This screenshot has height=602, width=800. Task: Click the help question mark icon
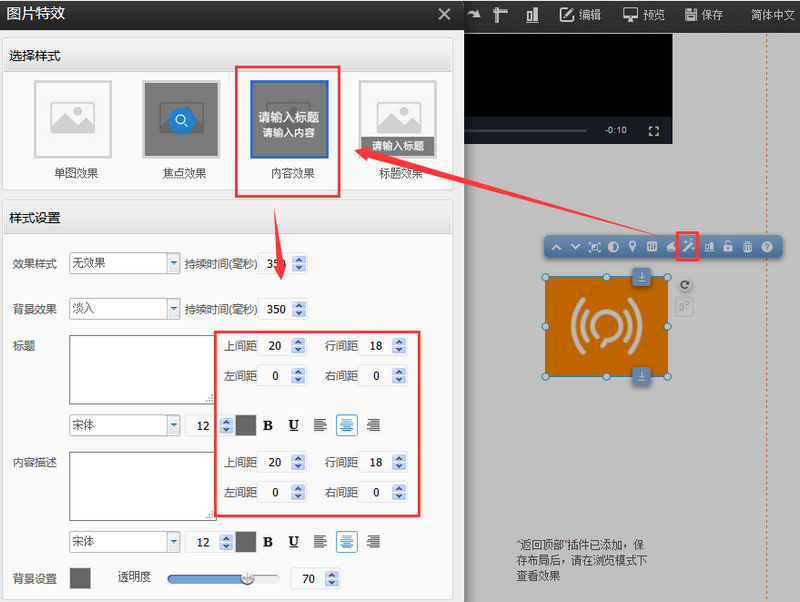(x=767, y=247)
